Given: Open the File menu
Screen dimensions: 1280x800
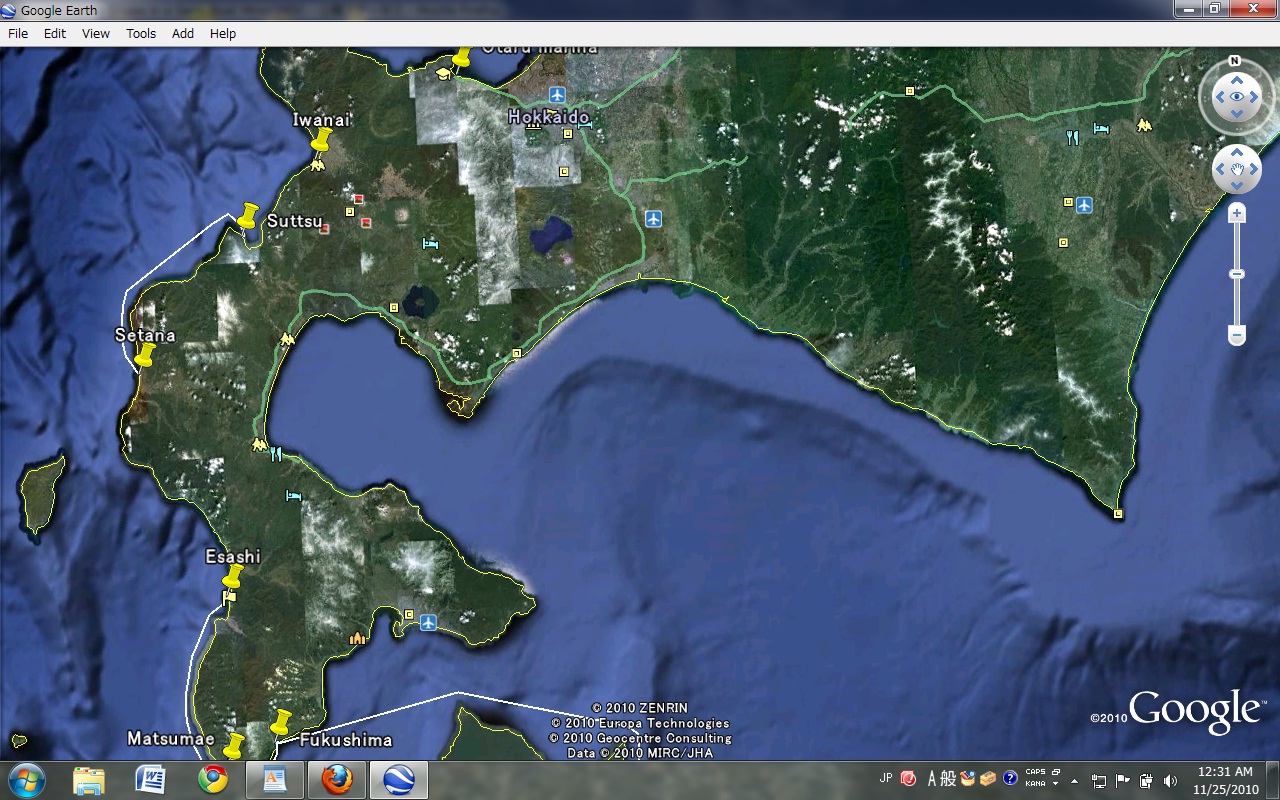Looking at the screenshot, I should tap(18, 33).
